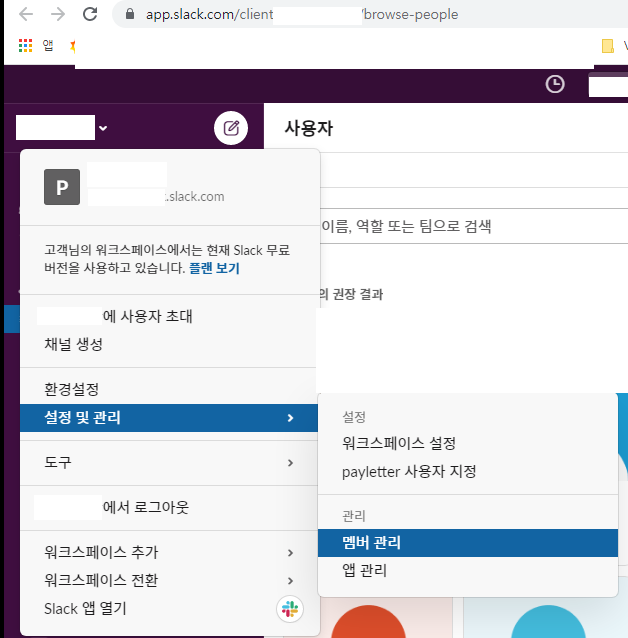Open the yellow bookmarks folder icon
This screenshot has height=638, width=628.
pos(608,46)
